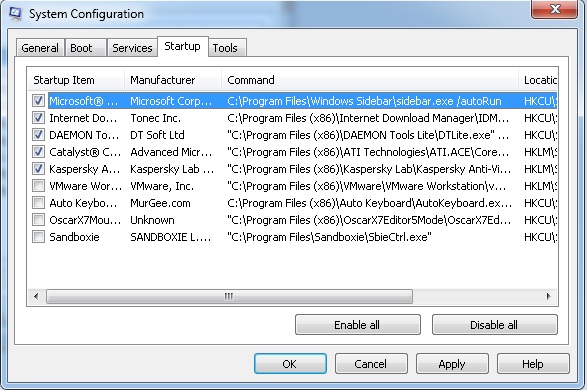The height and width of the screenshot is (390, 587).
Task: Uncheck the Microsoft sidebar startup item
Action: 38,101
